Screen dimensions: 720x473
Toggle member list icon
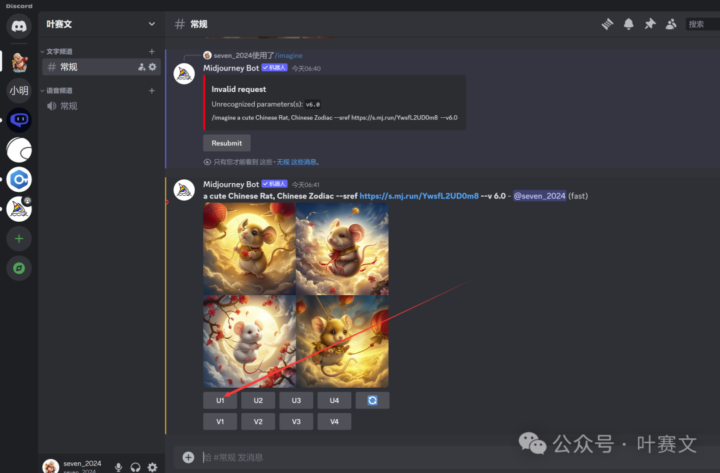pos(671,24)
